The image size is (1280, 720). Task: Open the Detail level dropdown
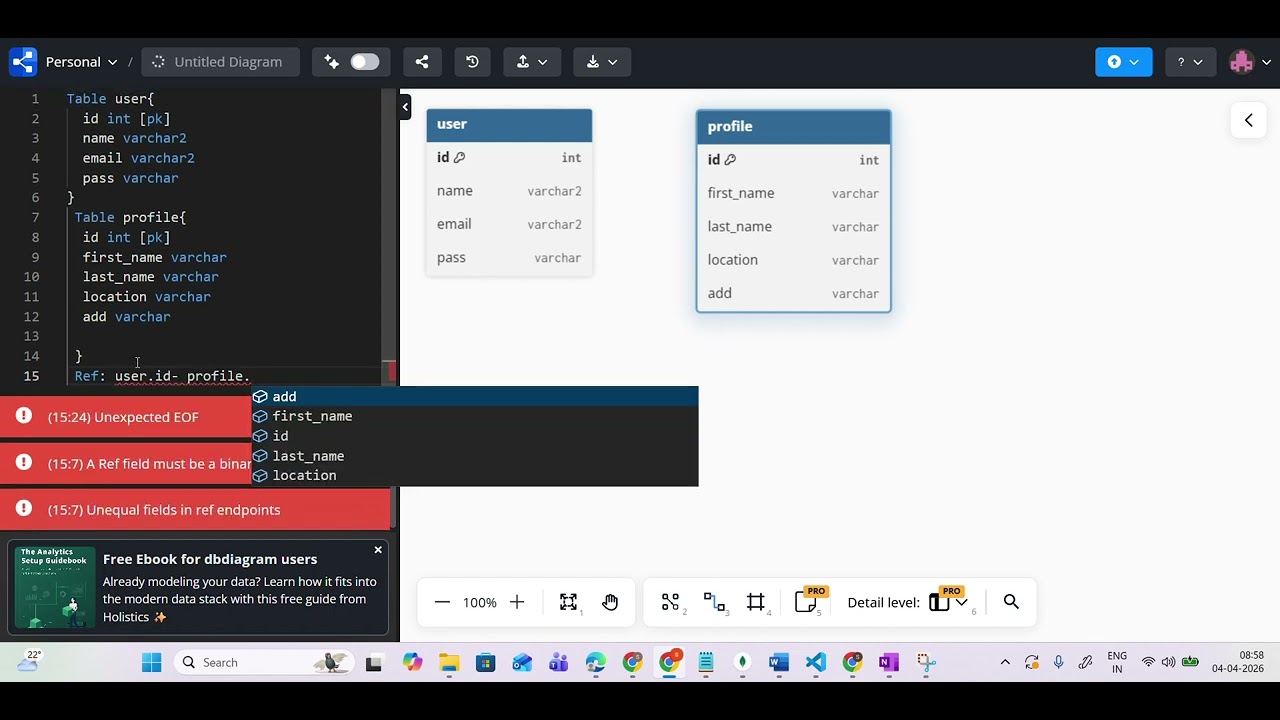pos(948,601)
